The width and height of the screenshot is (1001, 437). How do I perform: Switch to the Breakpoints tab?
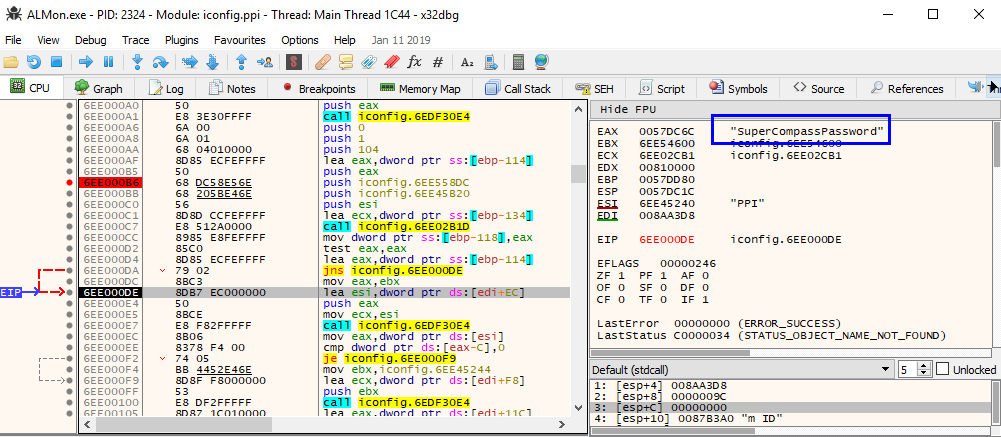coord(319,89)
